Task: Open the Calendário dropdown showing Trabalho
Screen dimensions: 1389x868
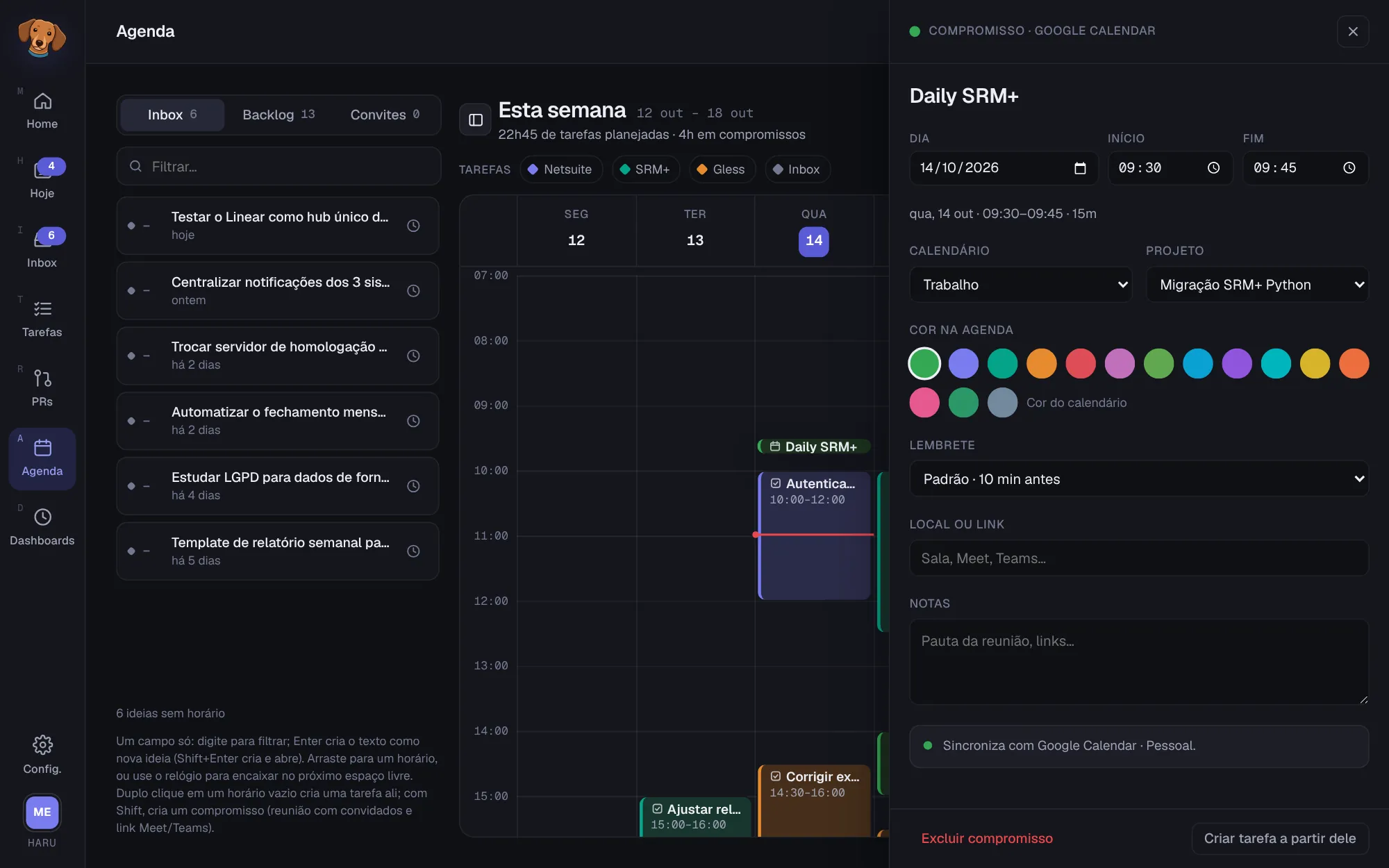Action: click(1021, 285)
